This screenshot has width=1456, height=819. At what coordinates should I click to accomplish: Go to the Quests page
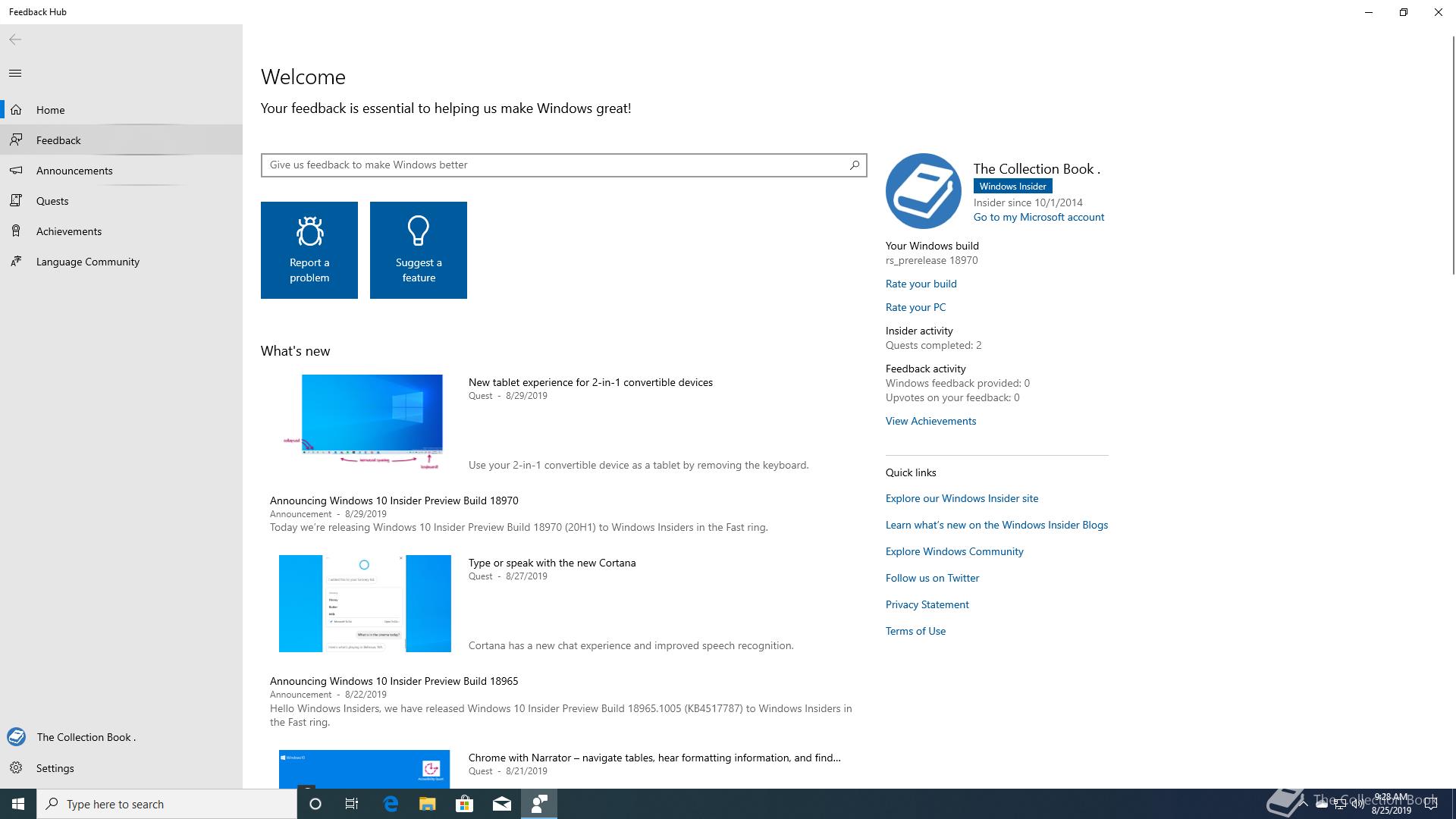coord(121,201)
